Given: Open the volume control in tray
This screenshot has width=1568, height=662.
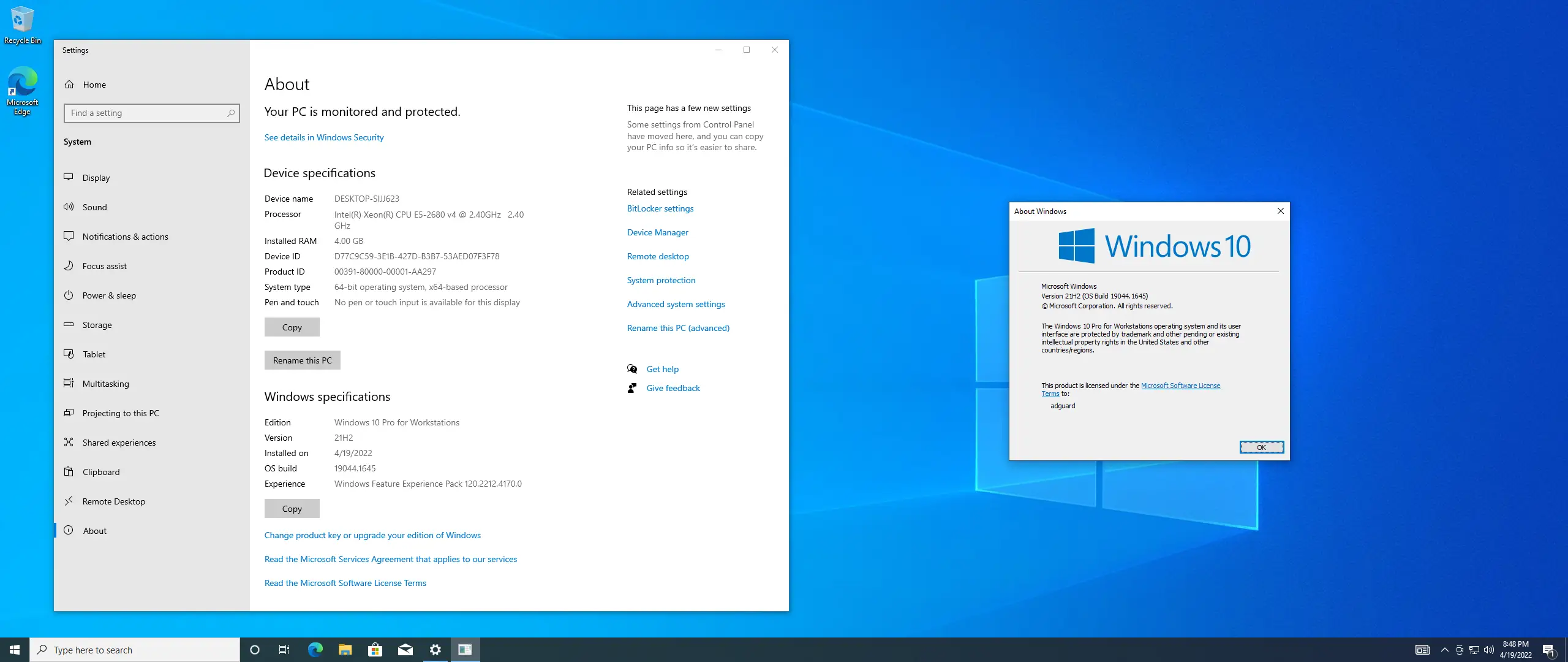Looking at the screenshot, I should pyautogui.click(x=1488, y=650).
